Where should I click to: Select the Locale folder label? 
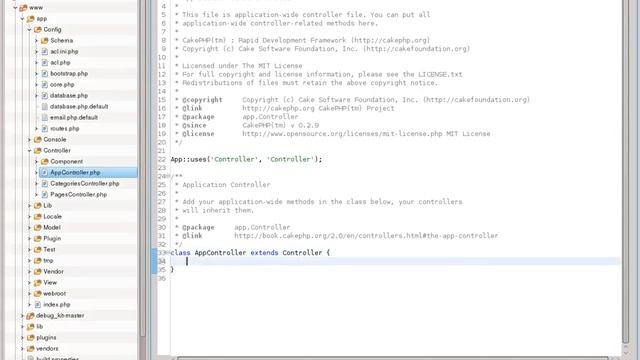pyautogui.click(x=52, y=217)
